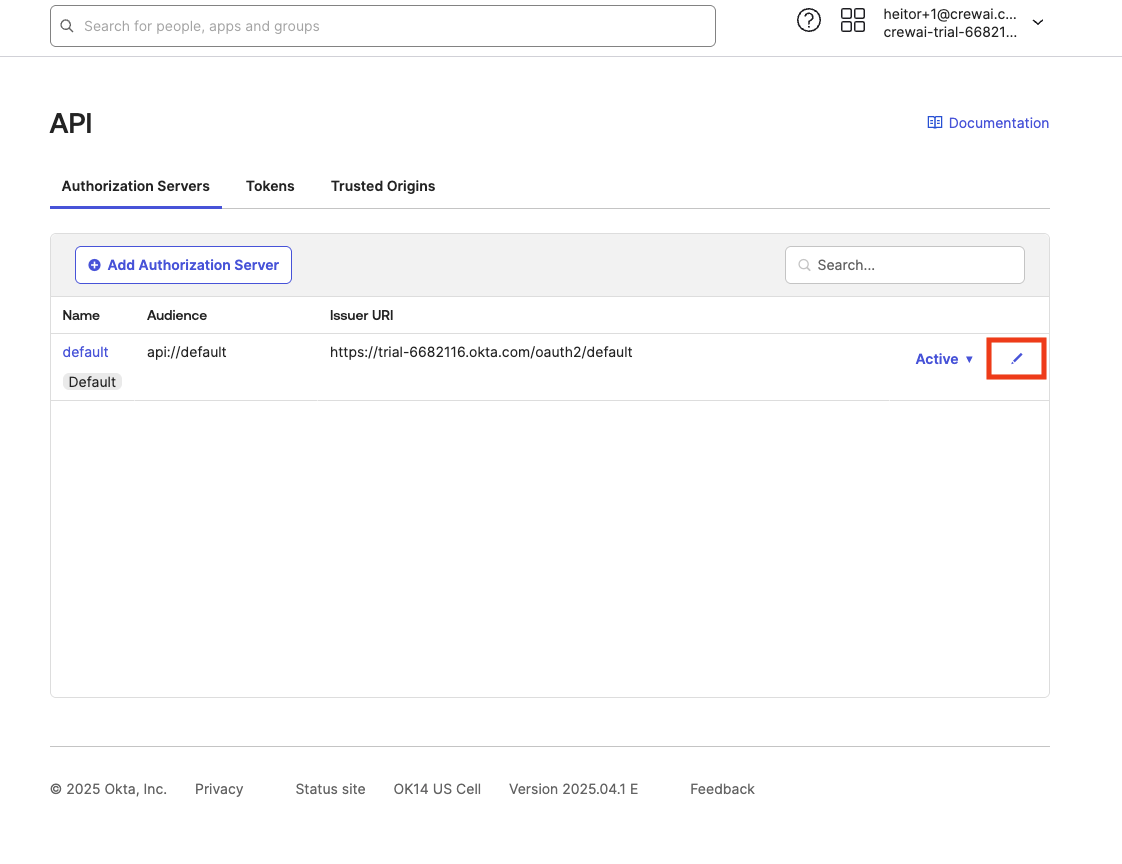Image resolution: width=1122 pixels, height=864 pixels.
Task: Click the Add Authorization Server button
Action: [x=183, y=265]
